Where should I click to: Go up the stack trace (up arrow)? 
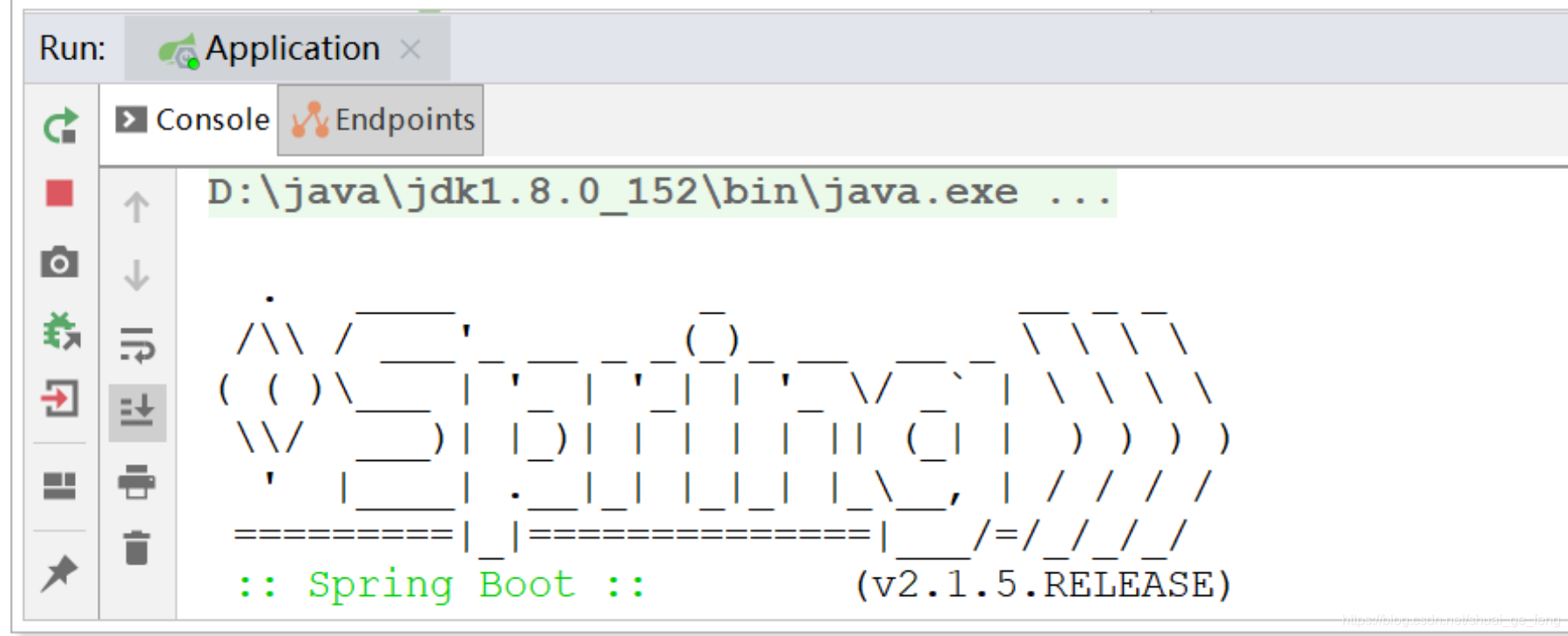tap(137, 206)
